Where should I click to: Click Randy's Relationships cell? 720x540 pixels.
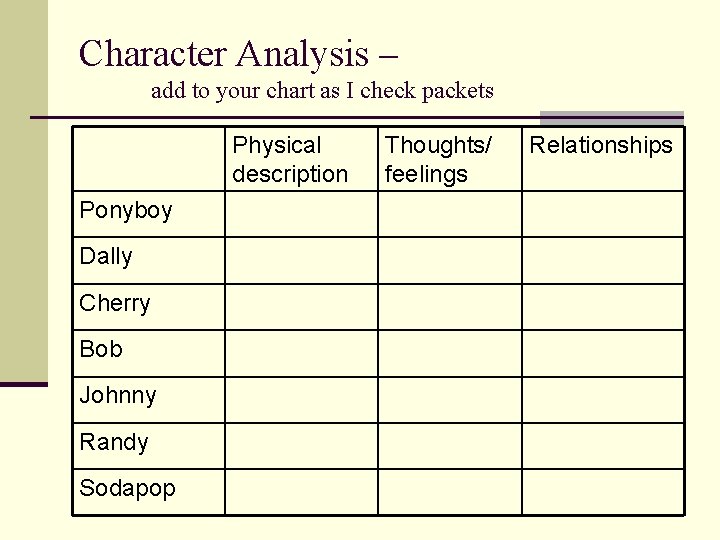pyautogui.click(x=603, y=446)
